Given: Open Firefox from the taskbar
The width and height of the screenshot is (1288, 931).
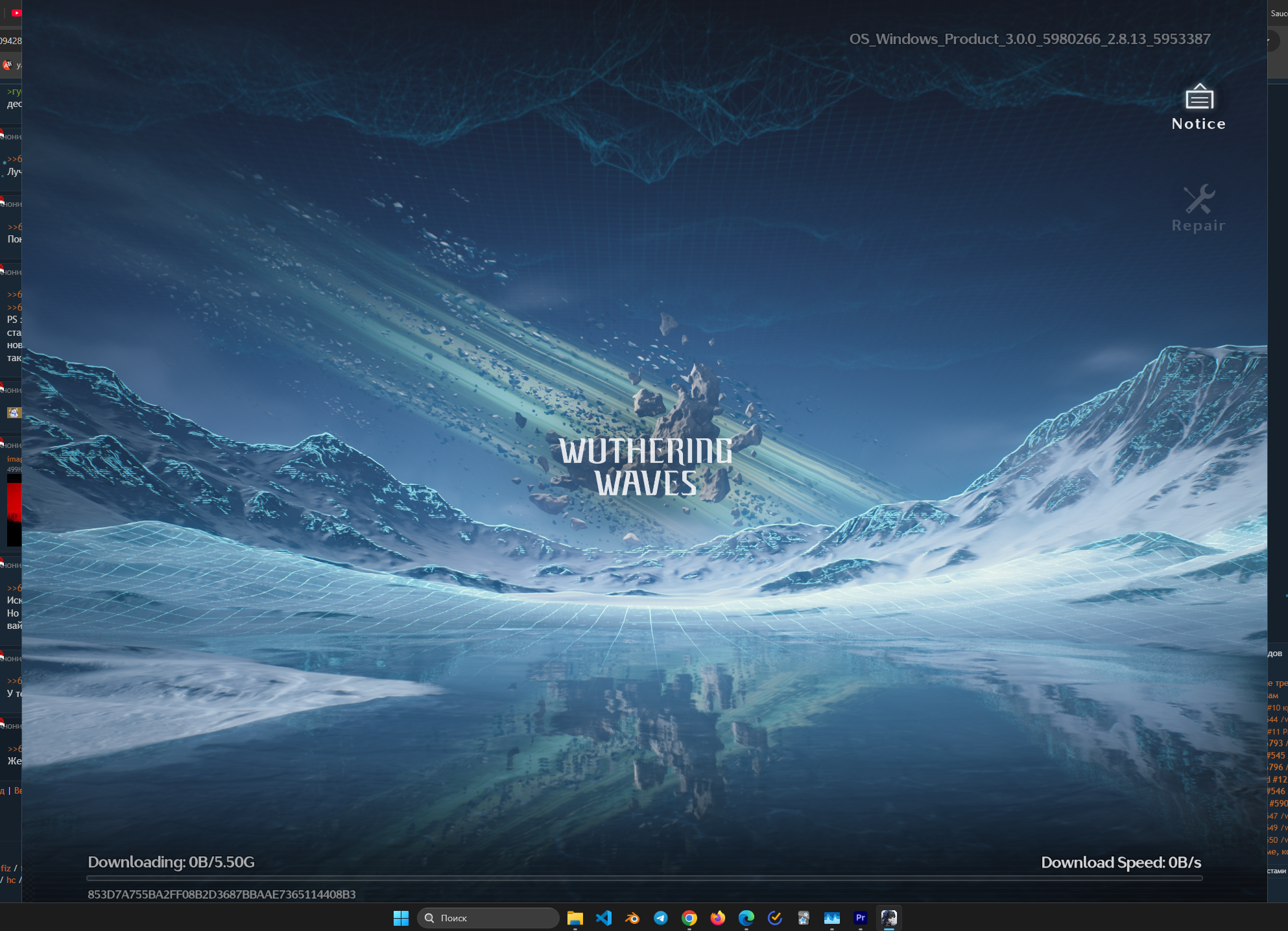Looking at the screenshot, I should (718, 918).
